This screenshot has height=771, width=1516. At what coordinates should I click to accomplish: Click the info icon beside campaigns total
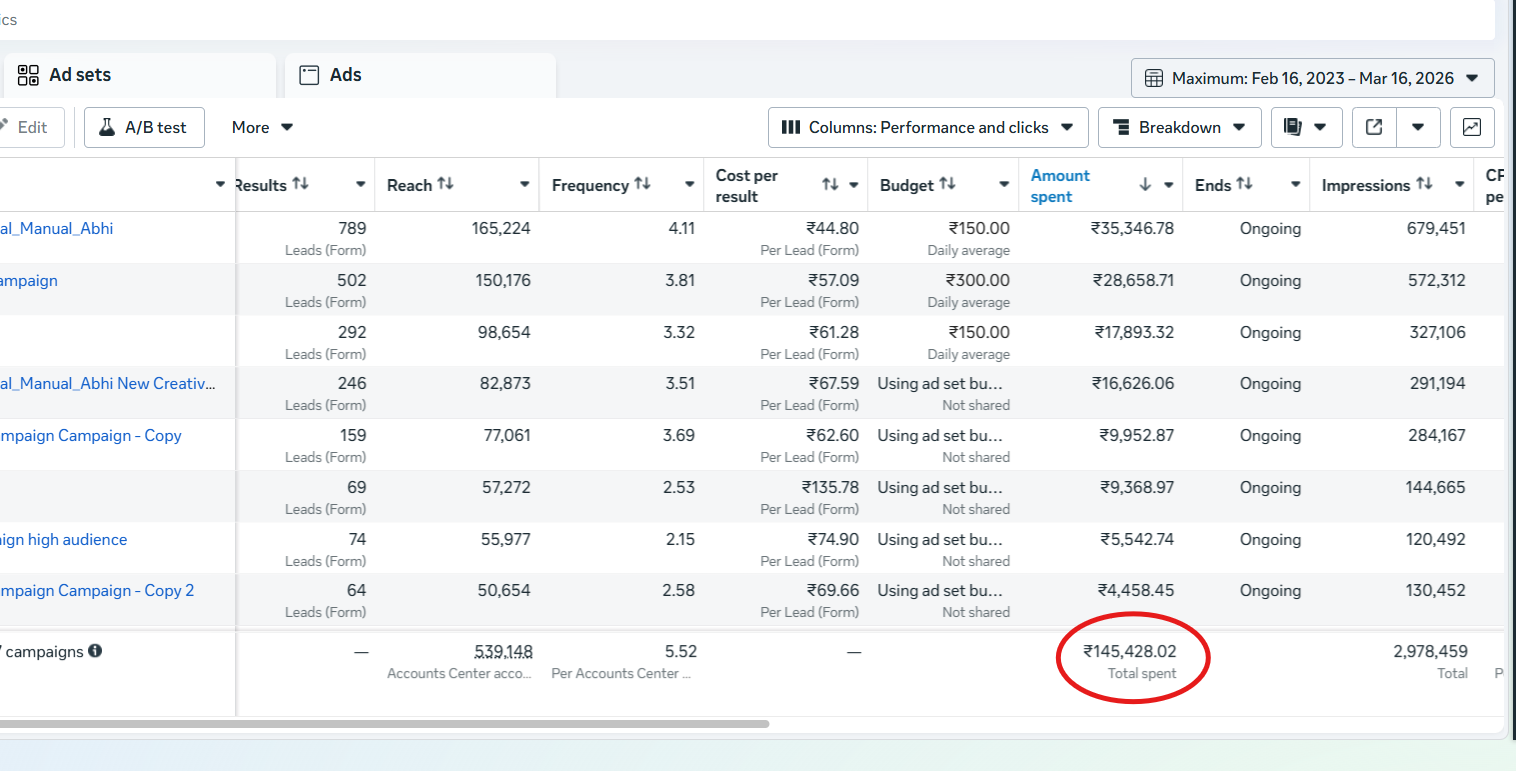[x=95, y=651]
